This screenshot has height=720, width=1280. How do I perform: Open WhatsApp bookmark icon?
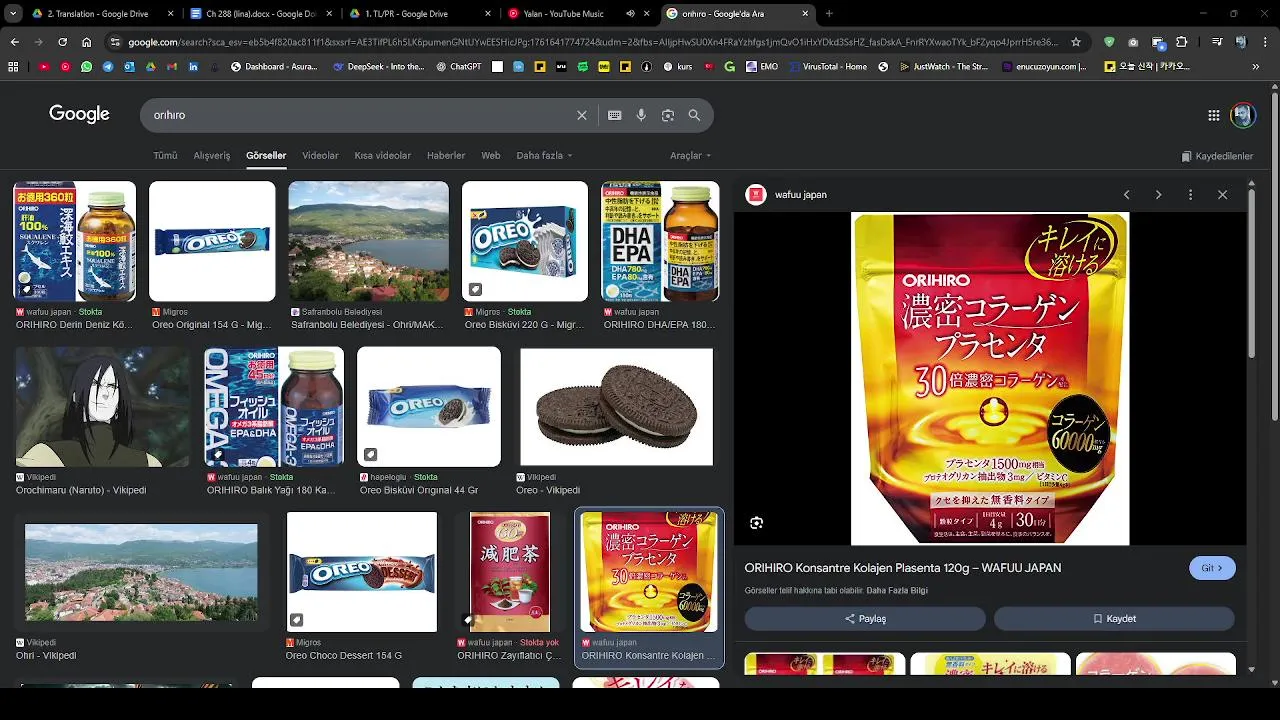coord(87,67)
